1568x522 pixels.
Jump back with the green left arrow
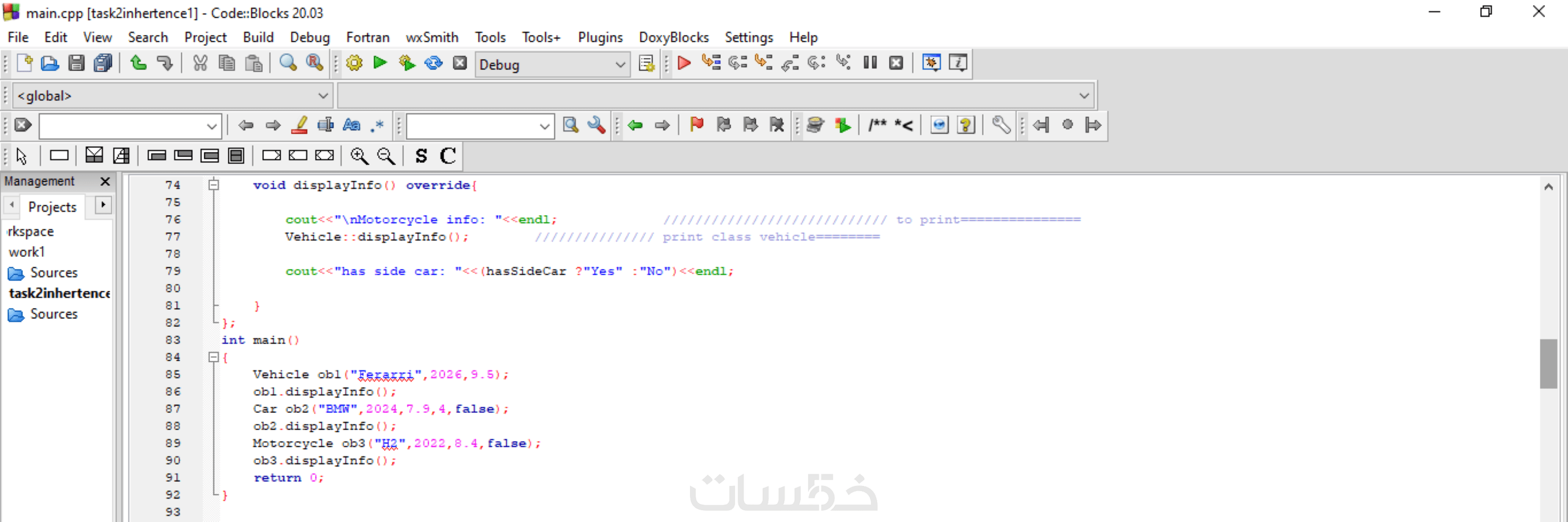(636, 125)
